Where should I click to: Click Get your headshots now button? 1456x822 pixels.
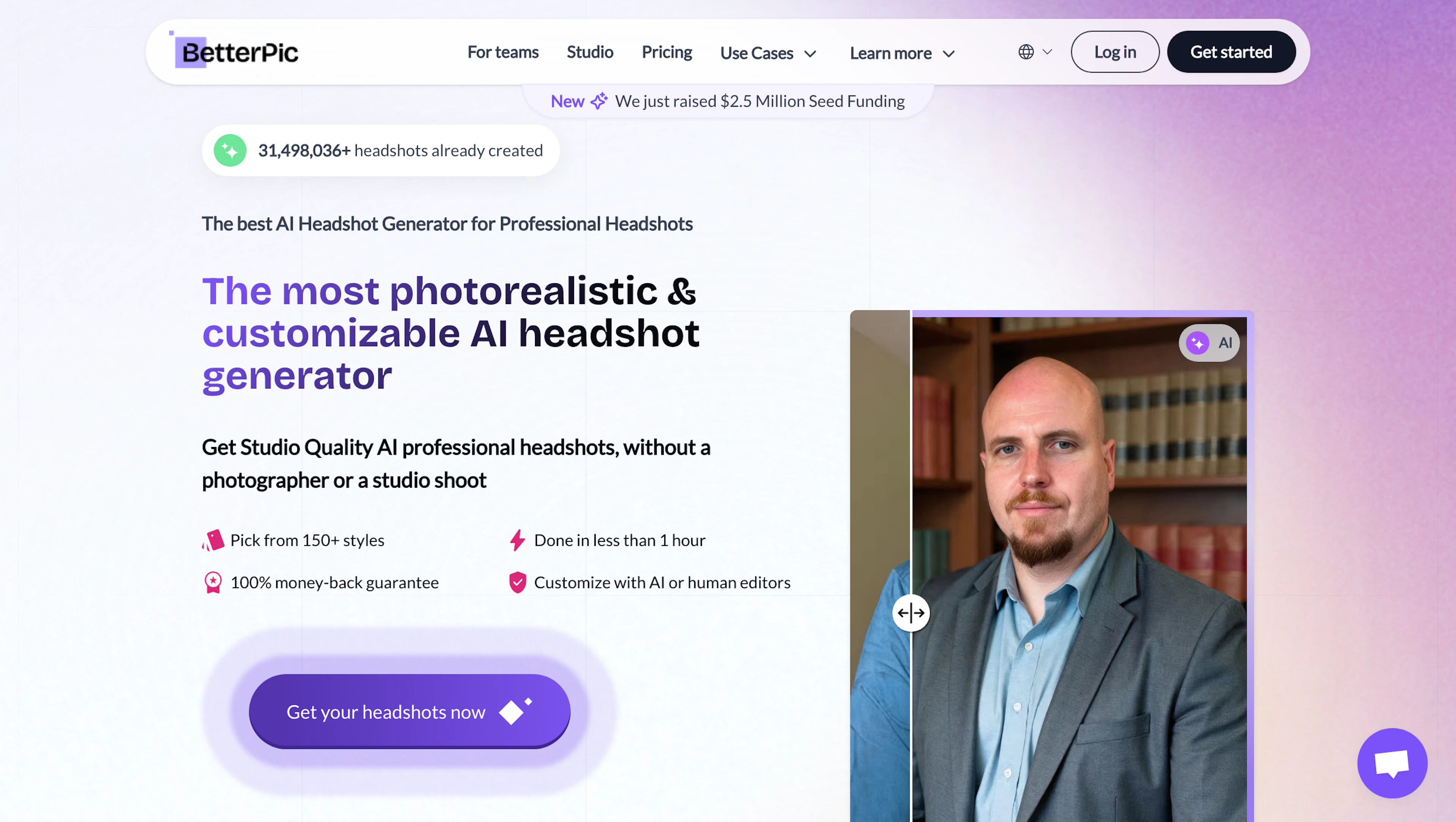[409, 711]
